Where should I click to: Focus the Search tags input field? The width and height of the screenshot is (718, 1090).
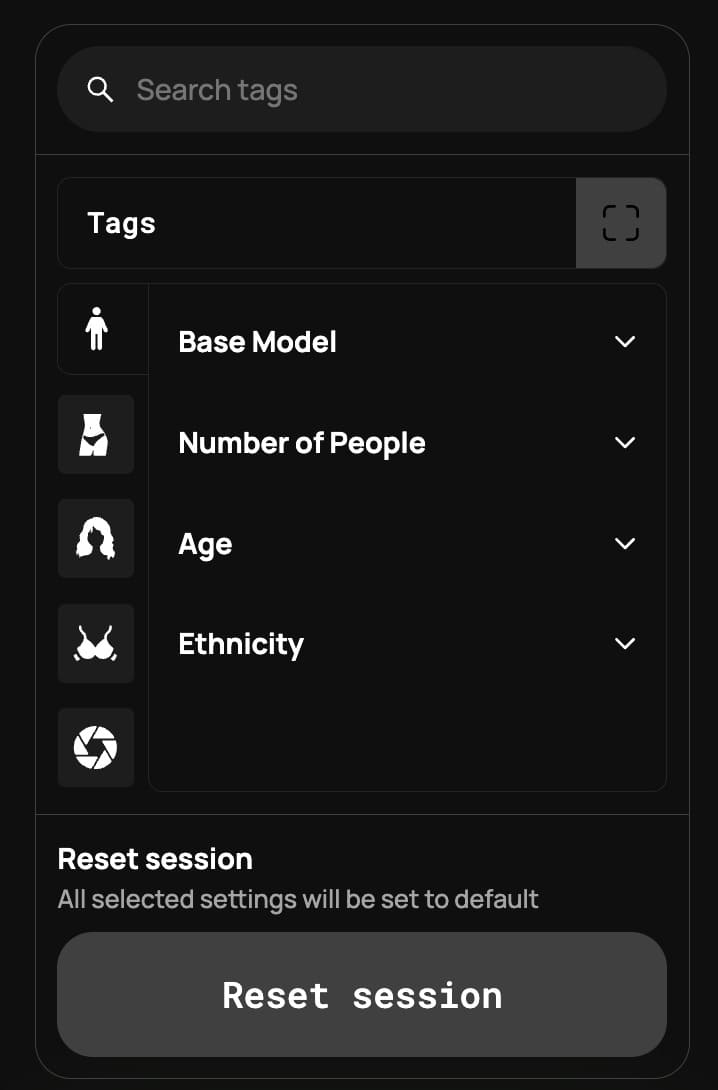(x=380, y=90)
